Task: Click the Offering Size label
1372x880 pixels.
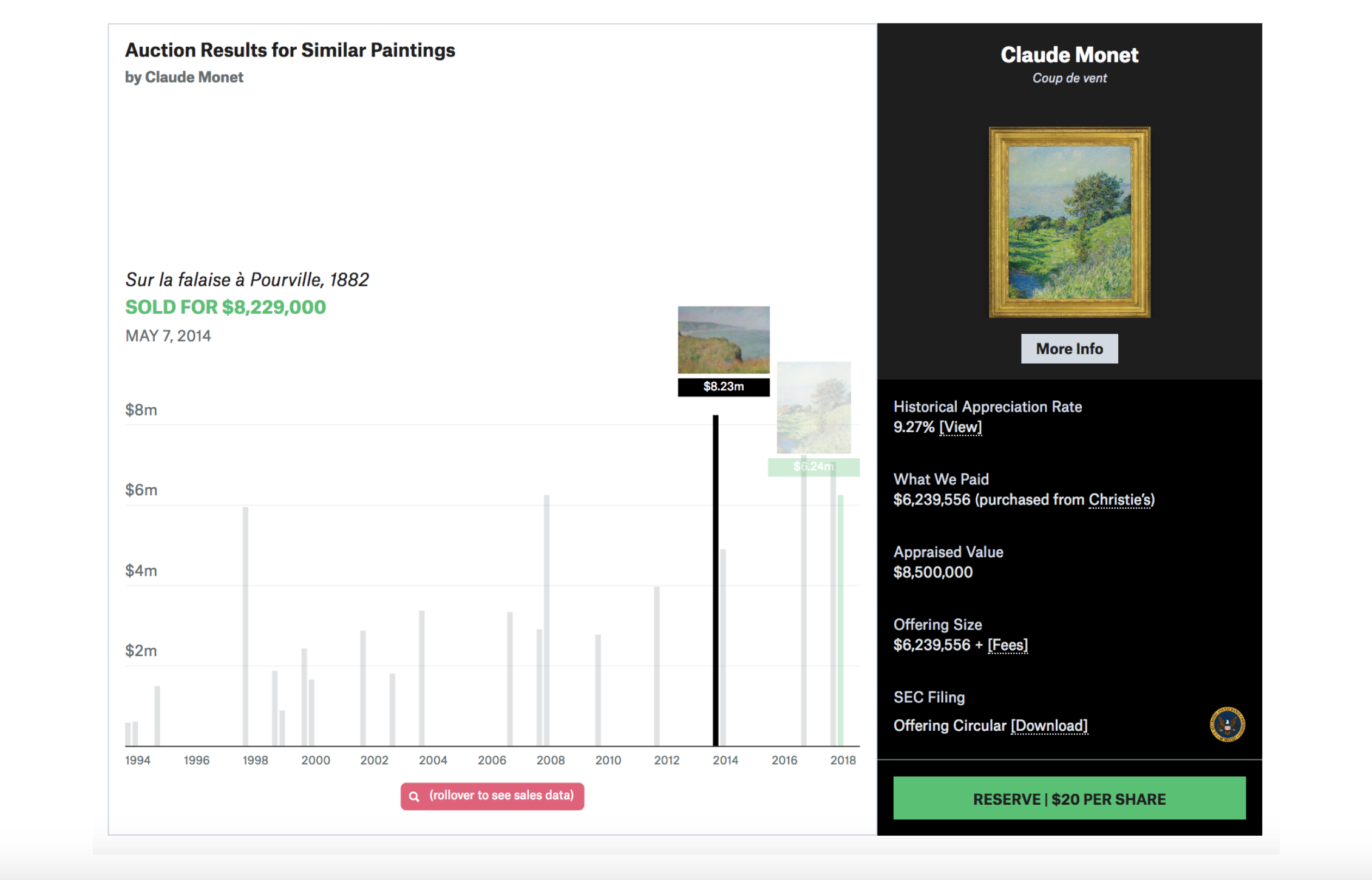Action: [937, 624]
